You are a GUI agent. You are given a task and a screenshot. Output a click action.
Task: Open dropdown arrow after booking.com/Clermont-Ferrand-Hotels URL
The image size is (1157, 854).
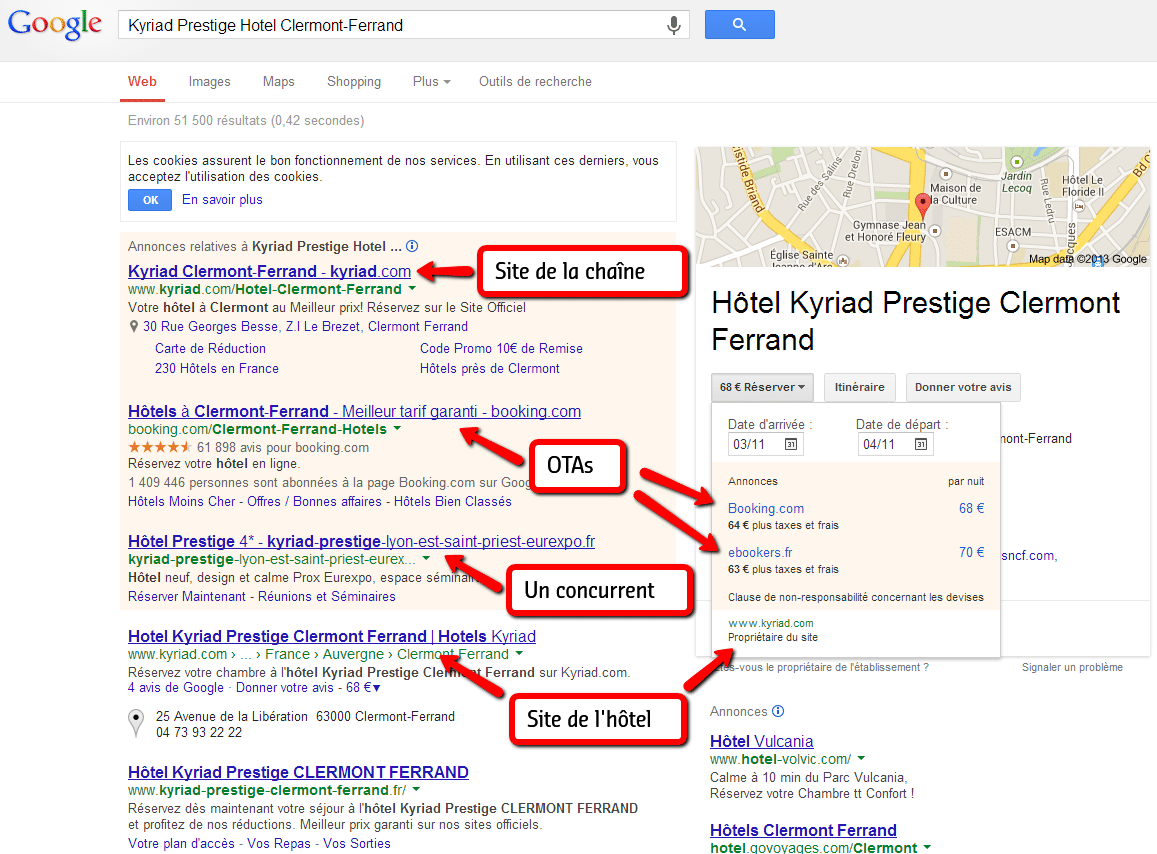397,428
